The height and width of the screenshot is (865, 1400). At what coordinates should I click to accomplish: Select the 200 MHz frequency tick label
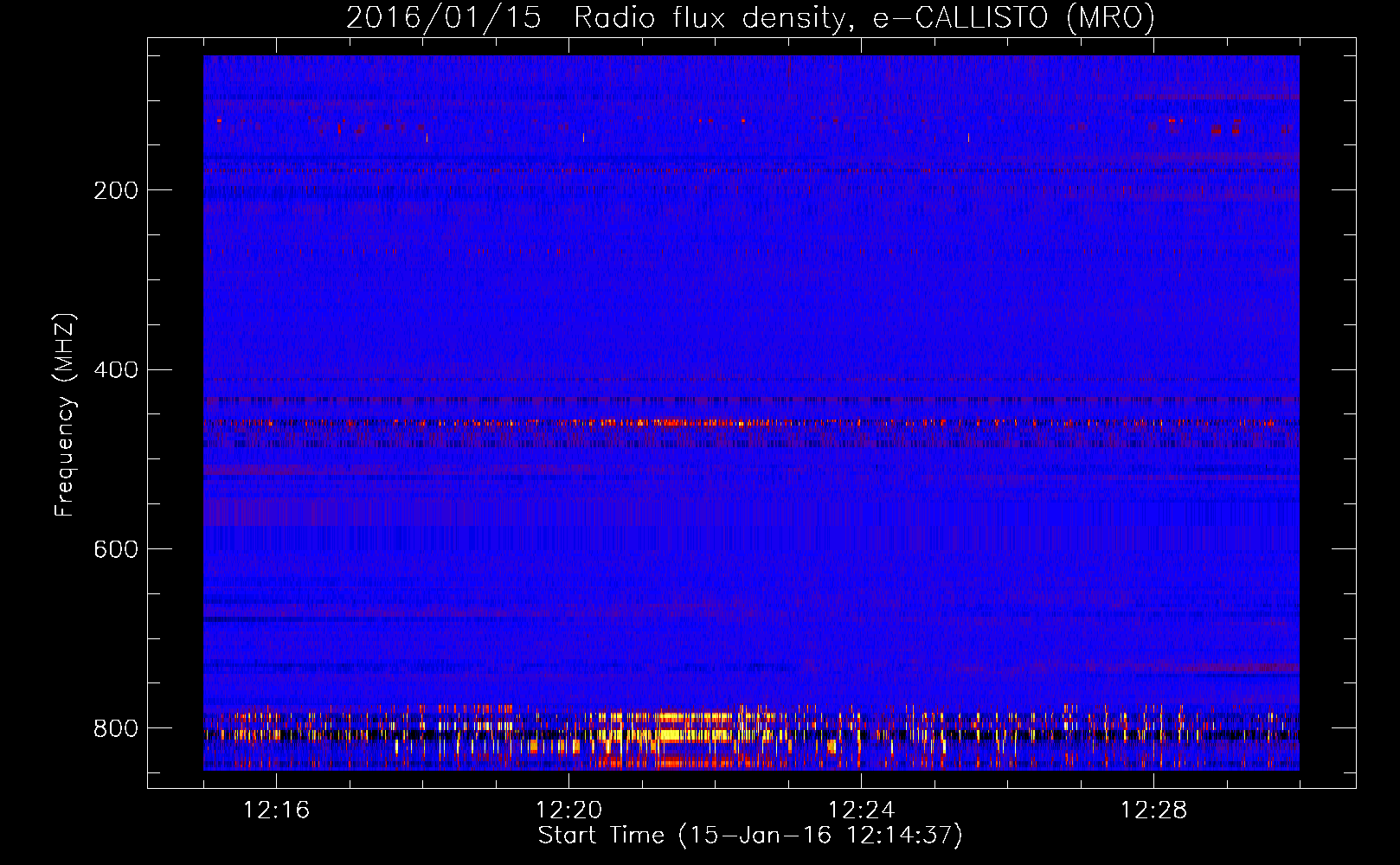(116, 190)
